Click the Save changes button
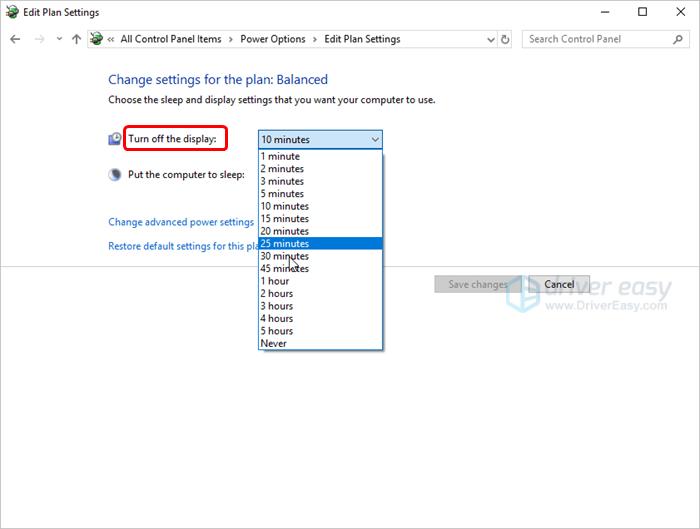This screenshot has width=700, height=529. [478, 284]
